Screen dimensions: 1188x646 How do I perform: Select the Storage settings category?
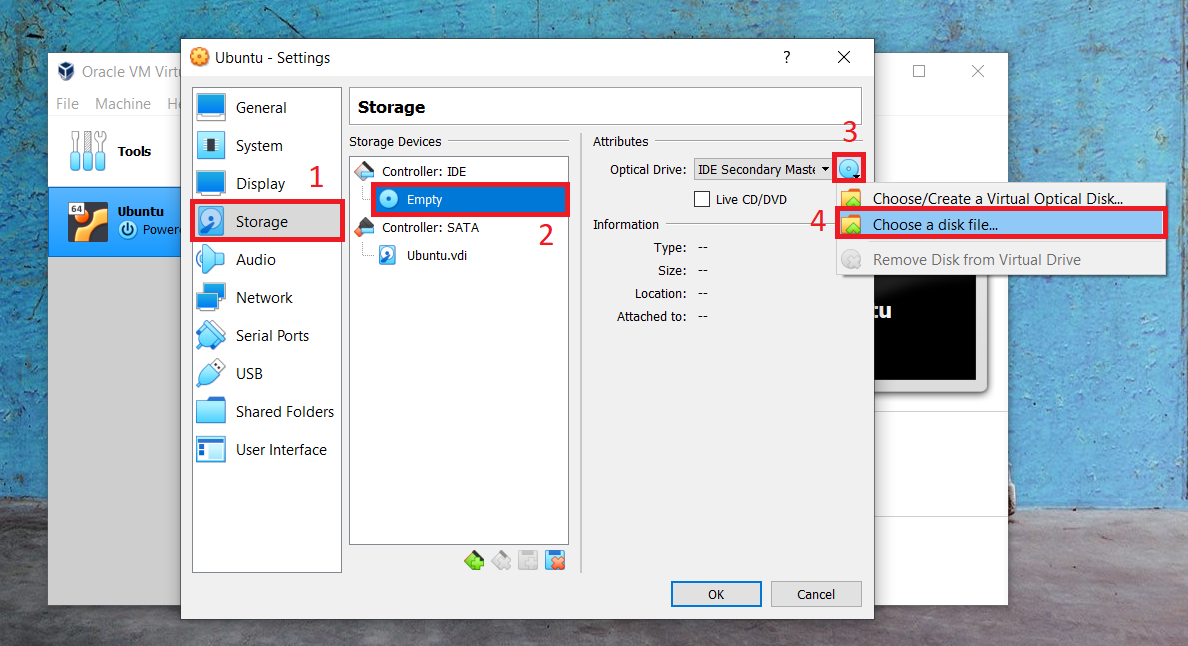(x=267, y=221)
